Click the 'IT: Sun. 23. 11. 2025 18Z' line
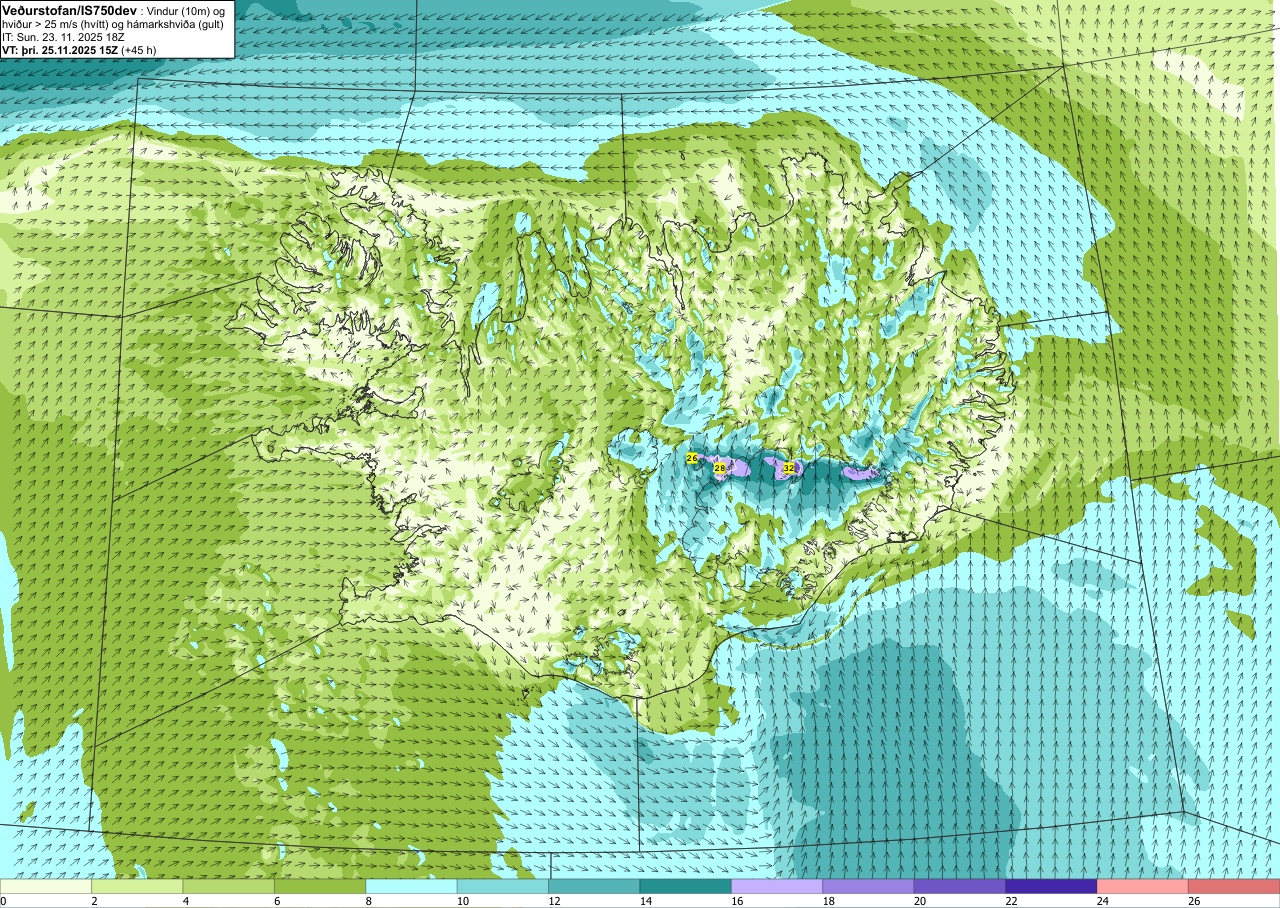 (63, 36)
